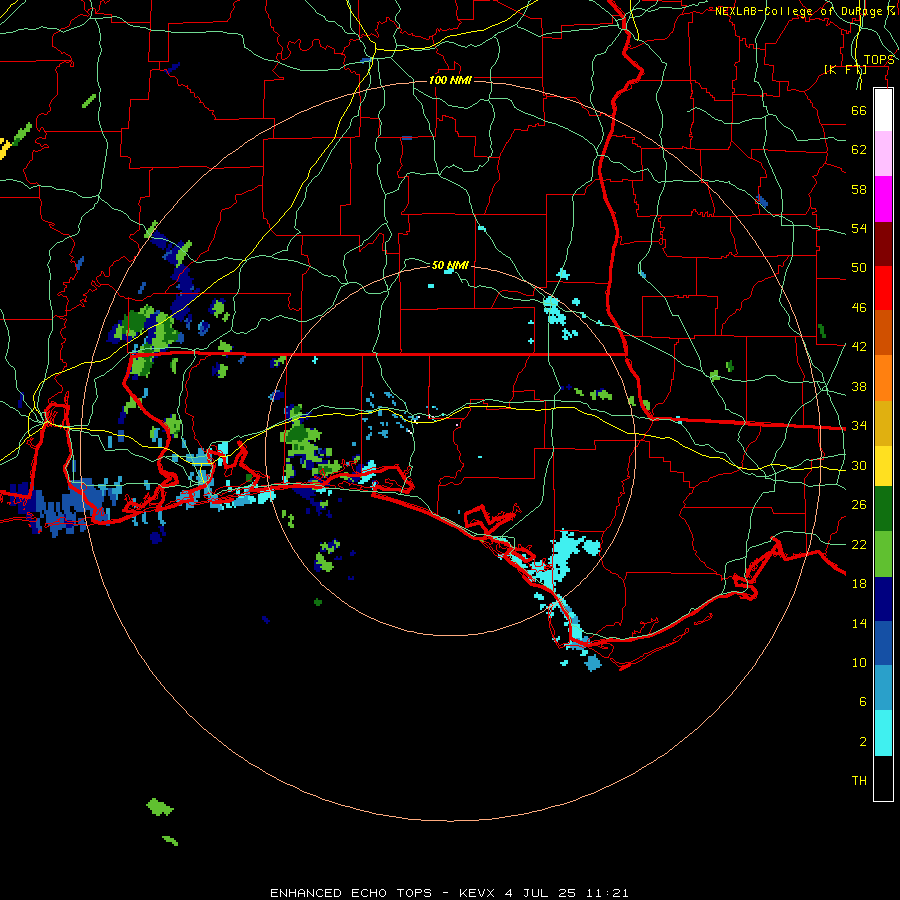
Task: Click the 'TOPS' legend title
Action: 879,60
